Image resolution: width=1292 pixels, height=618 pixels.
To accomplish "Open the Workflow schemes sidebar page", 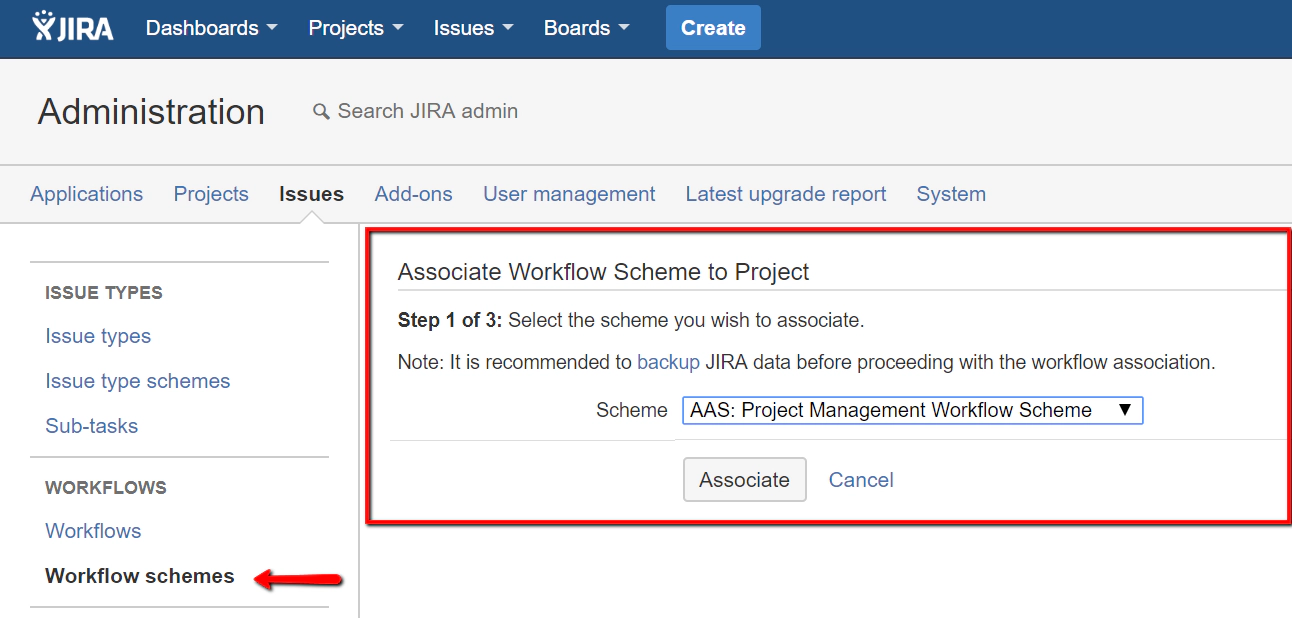I will tap(139, 576).
